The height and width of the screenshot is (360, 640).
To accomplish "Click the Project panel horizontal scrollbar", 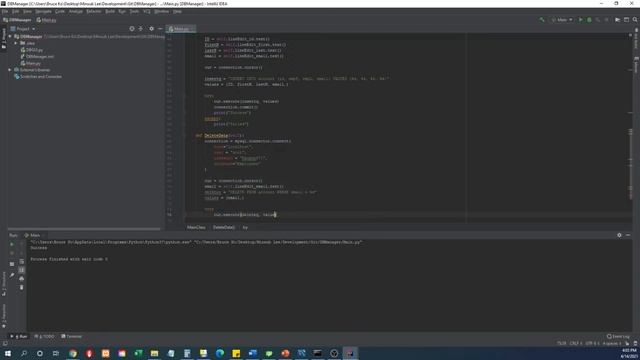I will click(84, 229).
